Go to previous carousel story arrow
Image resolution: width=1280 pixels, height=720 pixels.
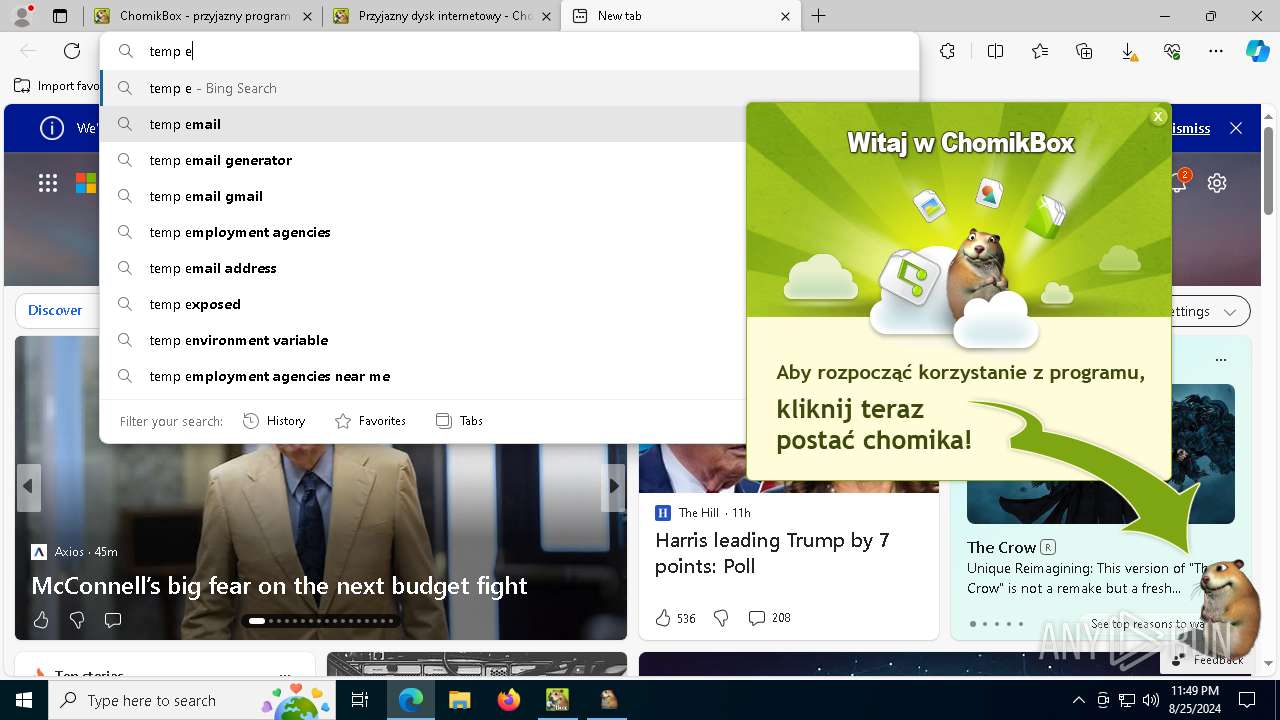point(28,487)
